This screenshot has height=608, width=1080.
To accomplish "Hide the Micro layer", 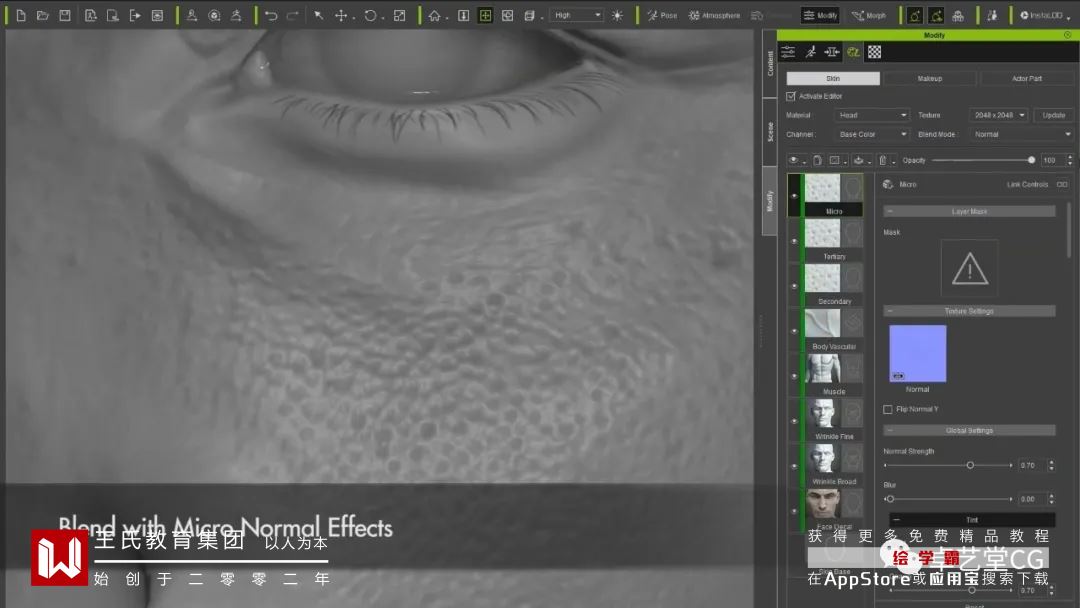I will tap(794, 196).
